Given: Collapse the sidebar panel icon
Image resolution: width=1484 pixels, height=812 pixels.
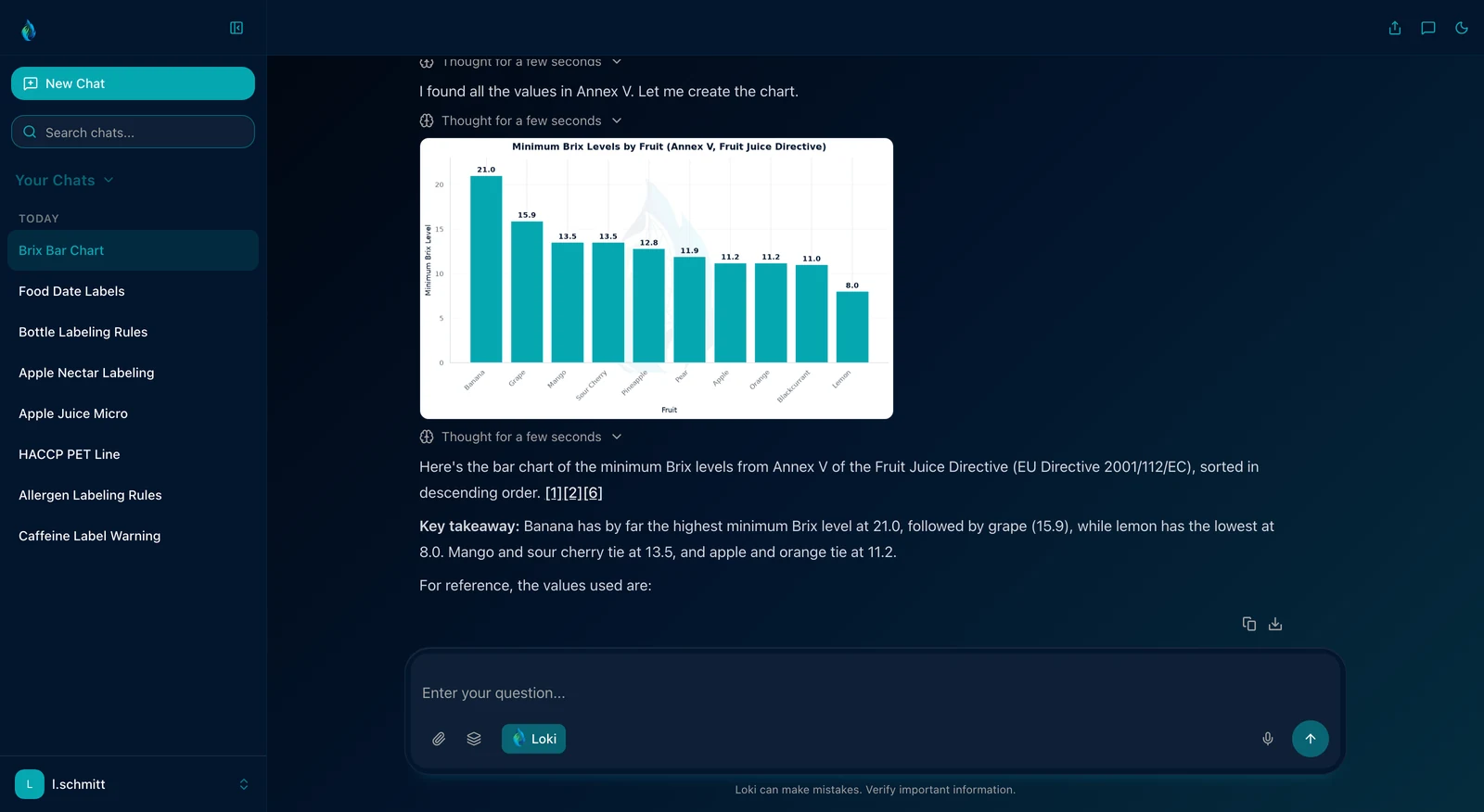Looking at the screenshot, I should [237, 28].
